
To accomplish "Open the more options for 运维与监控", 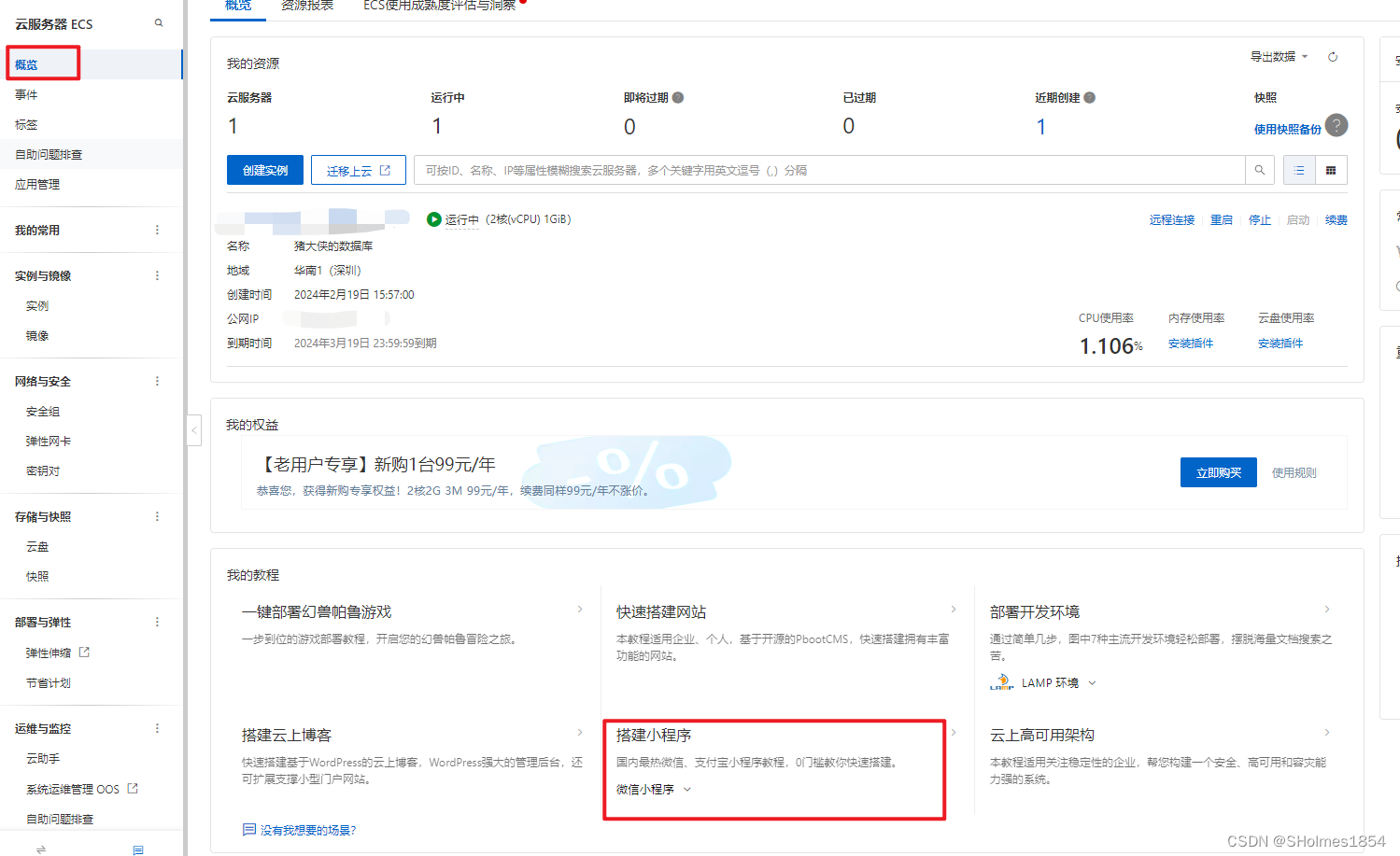I will 157,728.
